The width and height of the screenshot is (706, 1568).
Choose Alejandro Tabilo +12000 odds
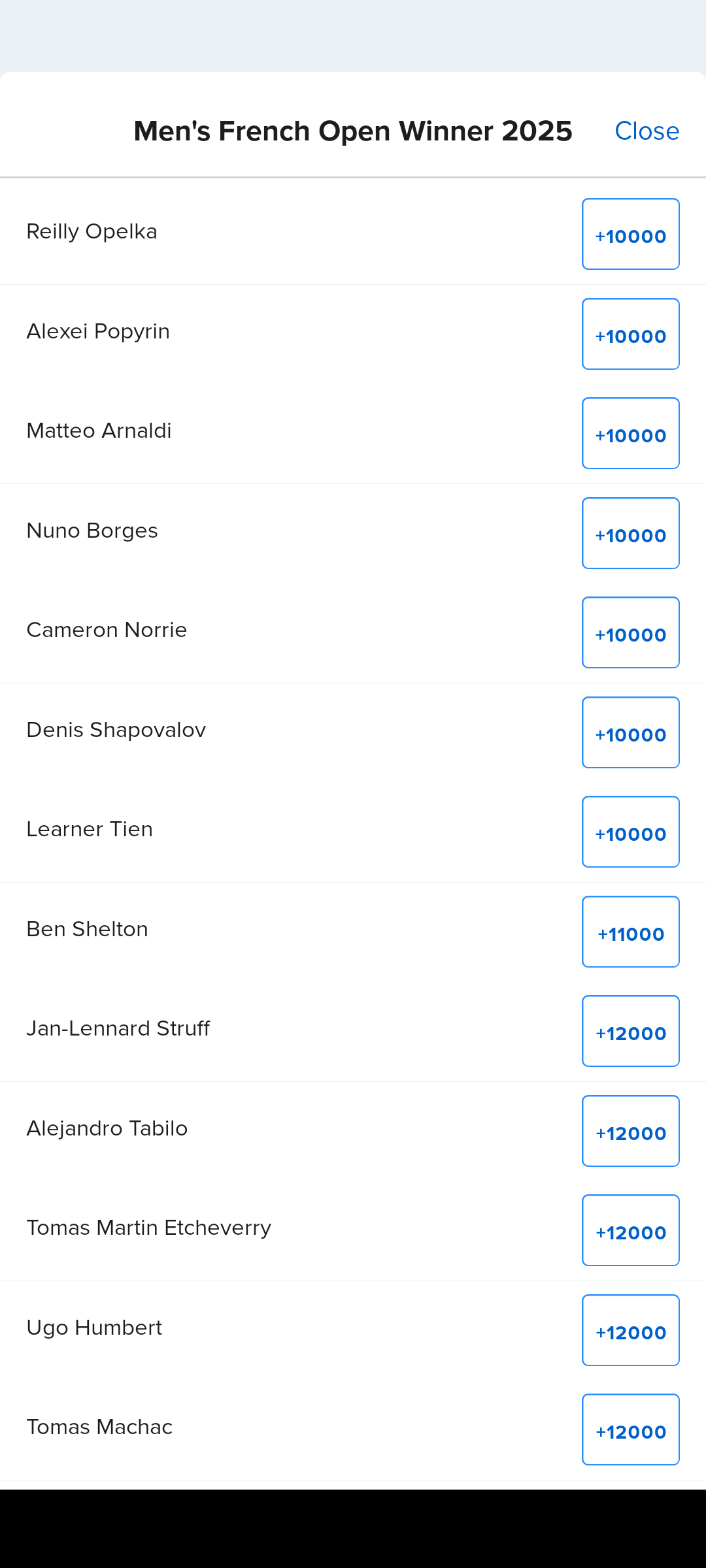[x=630, y=1132]
